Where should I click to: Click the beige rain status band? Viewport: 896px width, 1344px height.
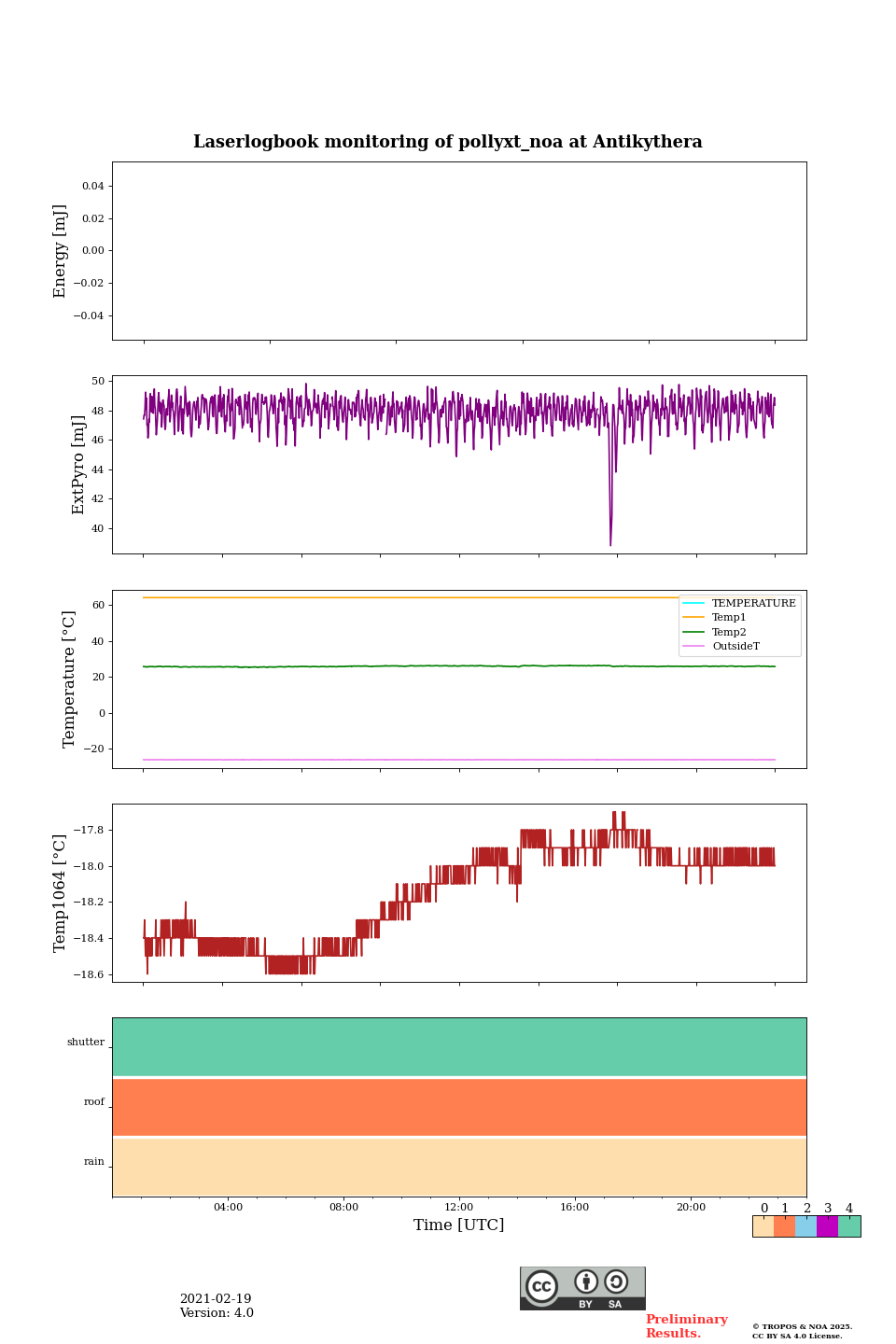(459, 1167)
